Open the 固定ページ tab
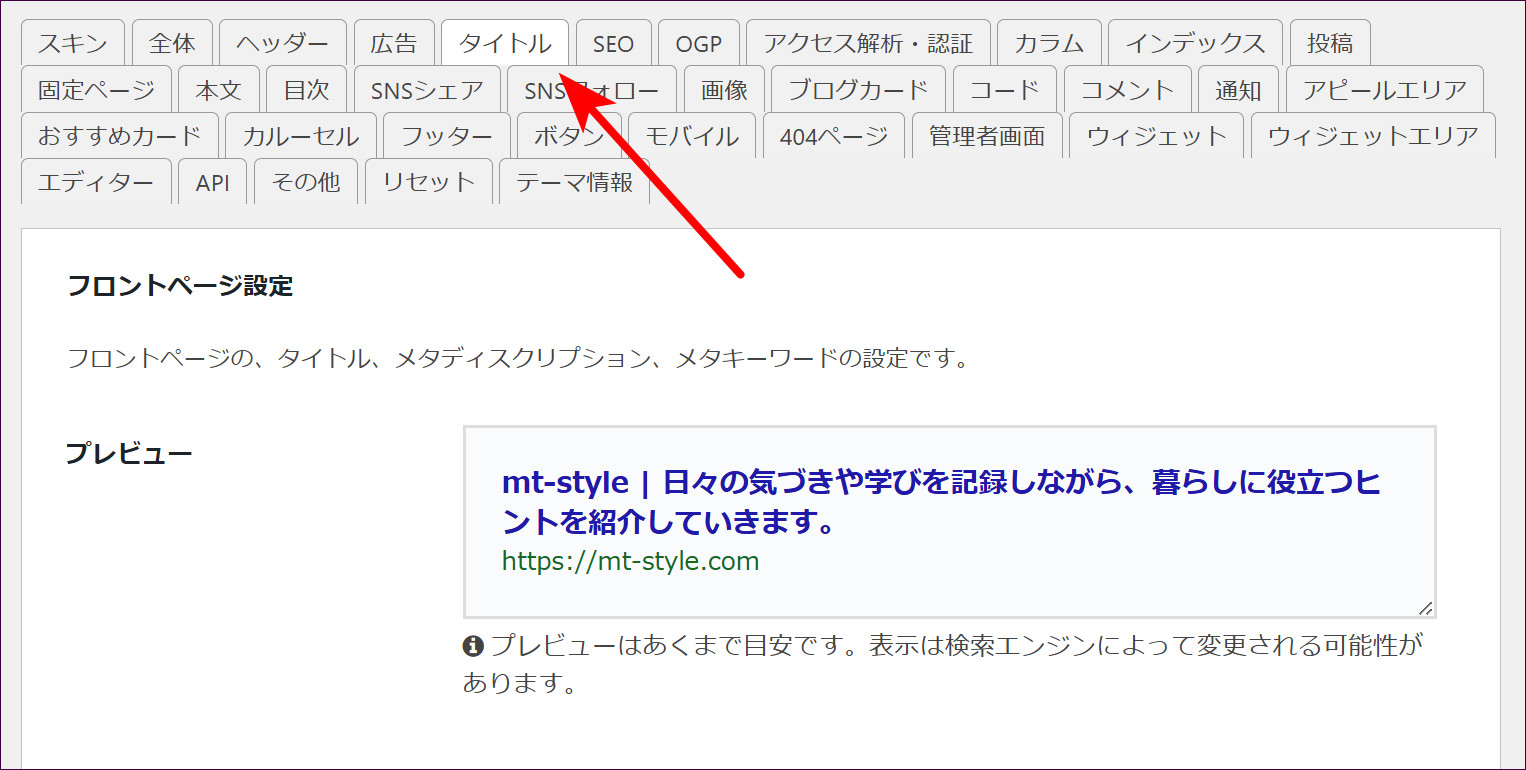The width and height of the screenshot is (1526, 770). coord(96,90)
